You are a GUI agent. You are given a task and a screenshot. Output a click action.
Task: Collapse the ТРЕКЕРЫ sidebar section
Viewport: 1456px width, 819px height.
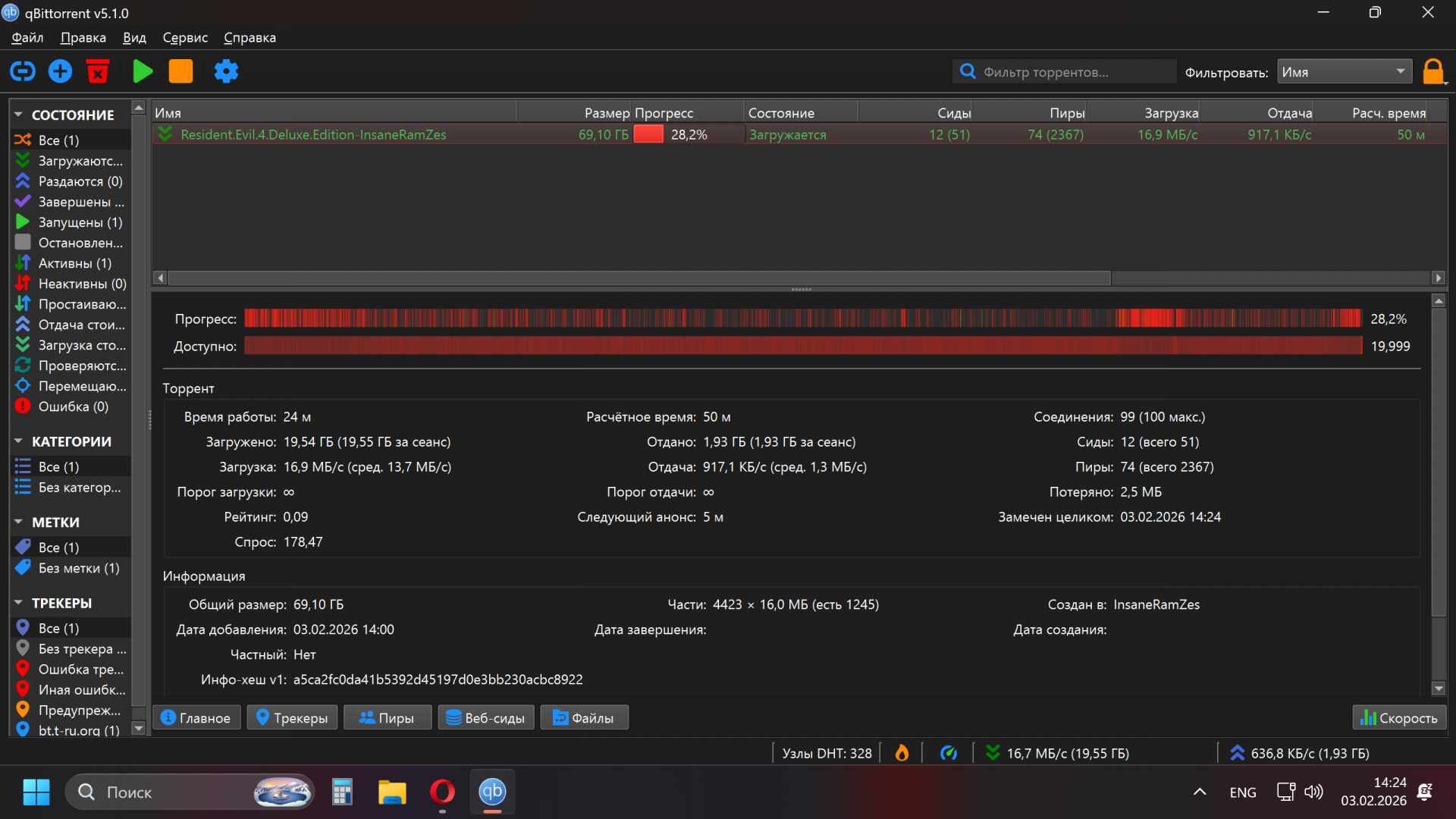tap(18, 603)
